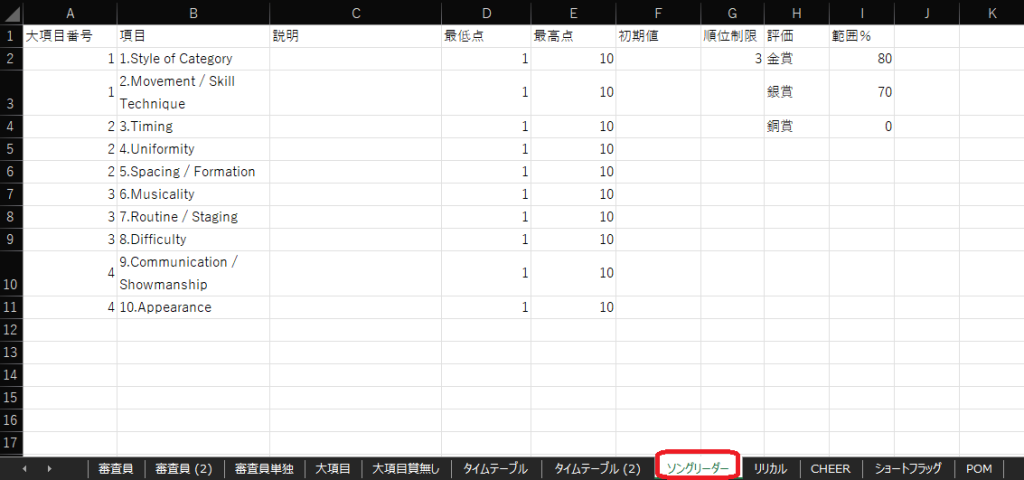Switch to the 審査員 sheet tab
The image size is (1024, 480).
pyautogui.click(x=115, y=468)
